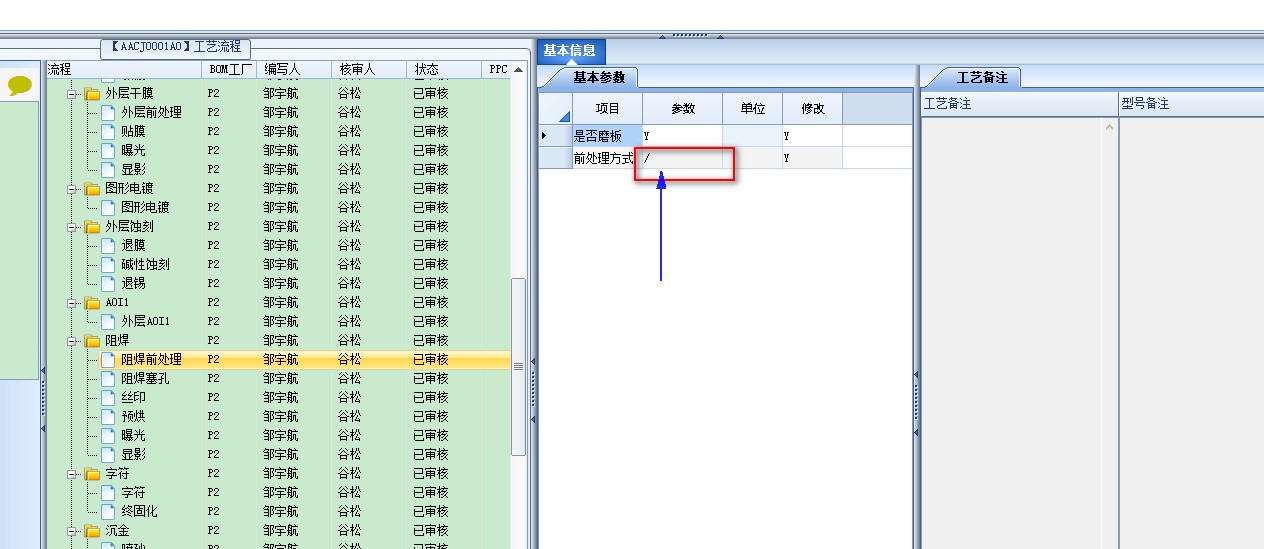
Task: Click the document icon beside 丝印
Action: [x=108, y=397]
